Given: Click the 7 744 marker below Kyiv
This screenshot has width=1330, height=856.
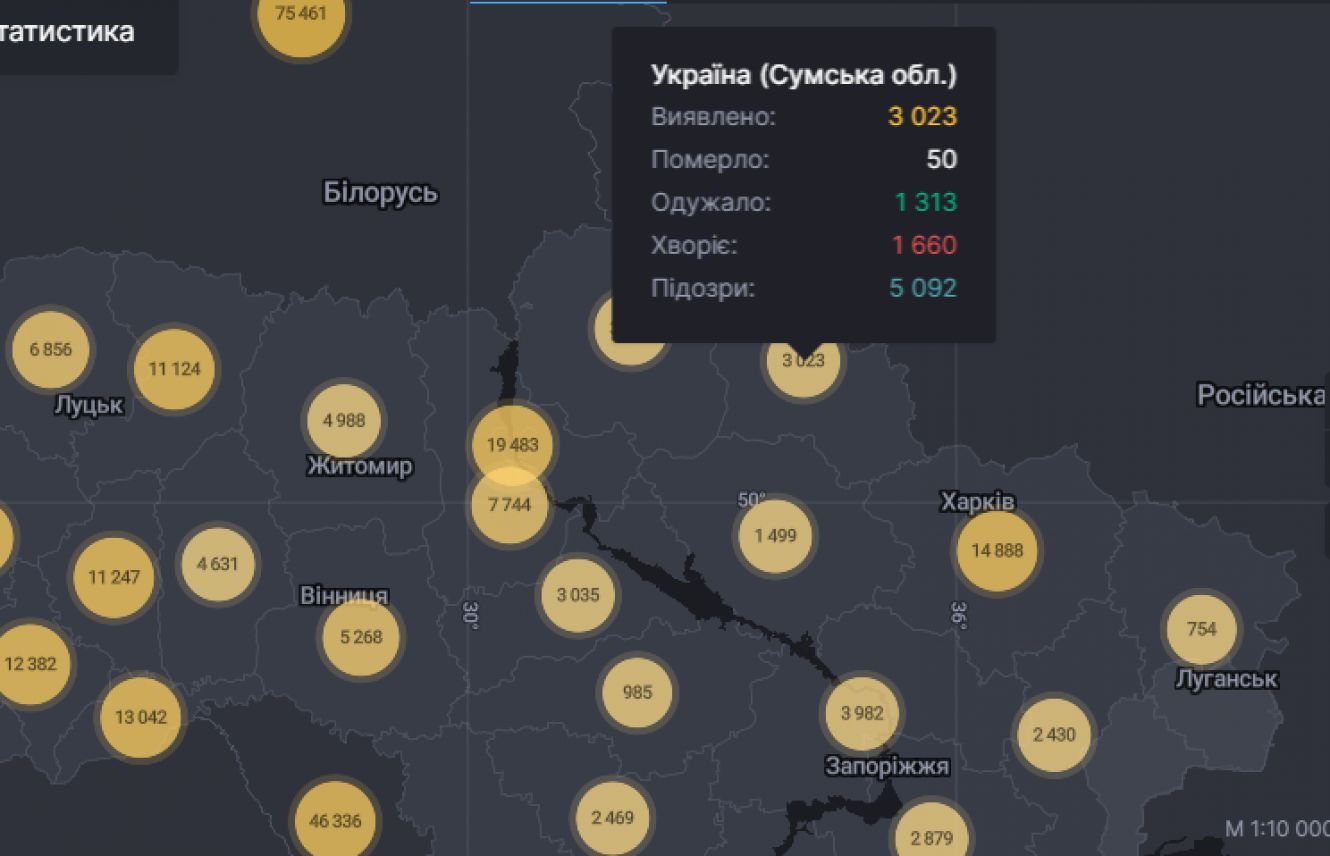Looking at the screenshot, I should point(510,505).
